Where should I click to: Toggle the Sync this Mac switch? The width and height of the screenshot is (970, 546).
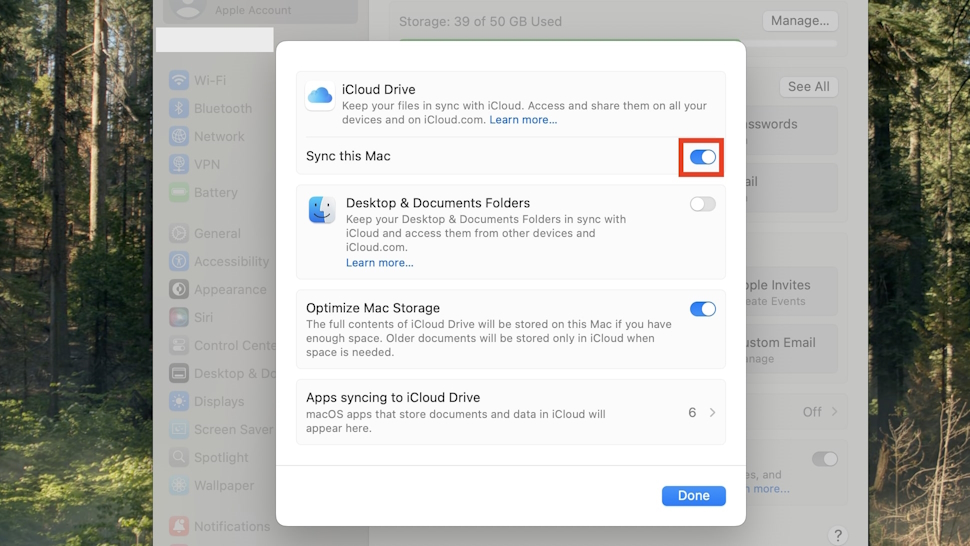[x=702, y=157]
